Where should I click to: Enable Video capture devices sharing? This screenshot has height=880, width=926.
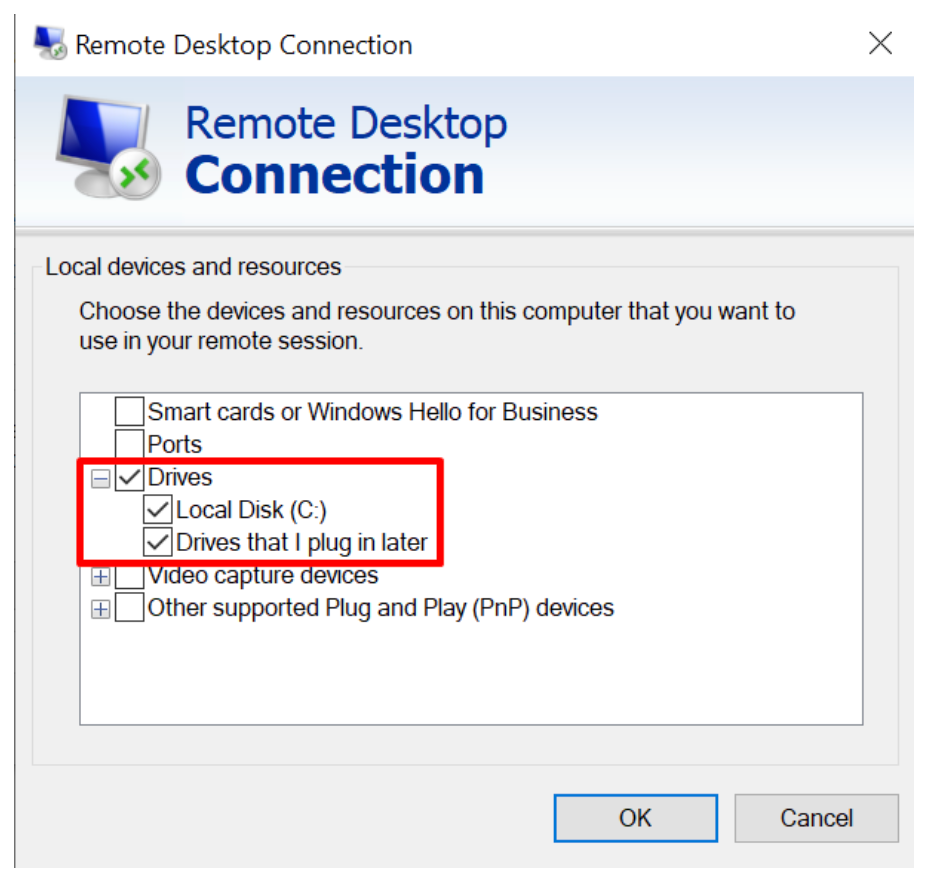point(128,575)
